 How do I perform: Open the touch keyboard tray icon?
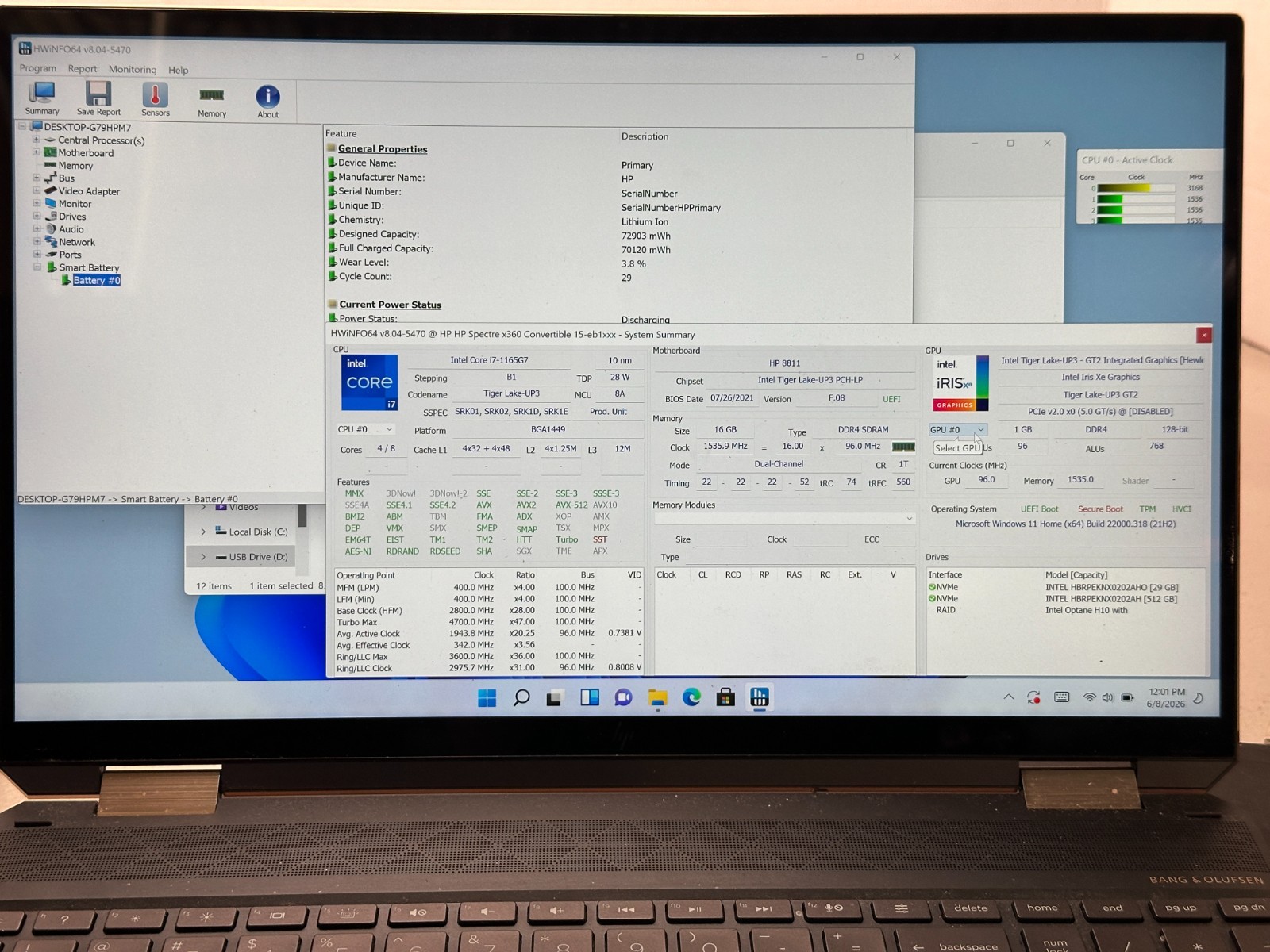1061,697
